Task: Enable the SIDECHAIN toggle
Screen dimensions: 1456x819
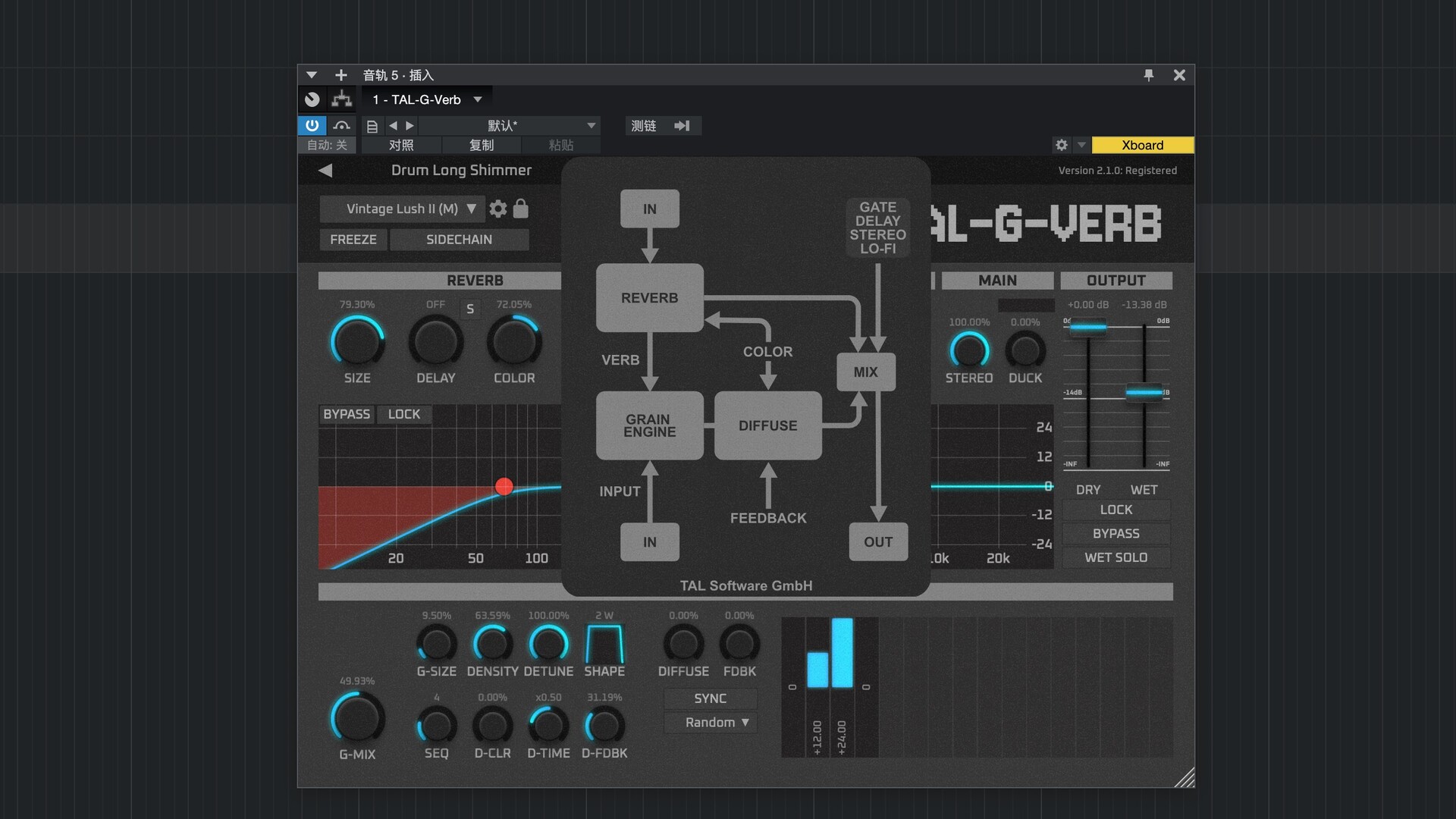Action: (x=459, y=240)
